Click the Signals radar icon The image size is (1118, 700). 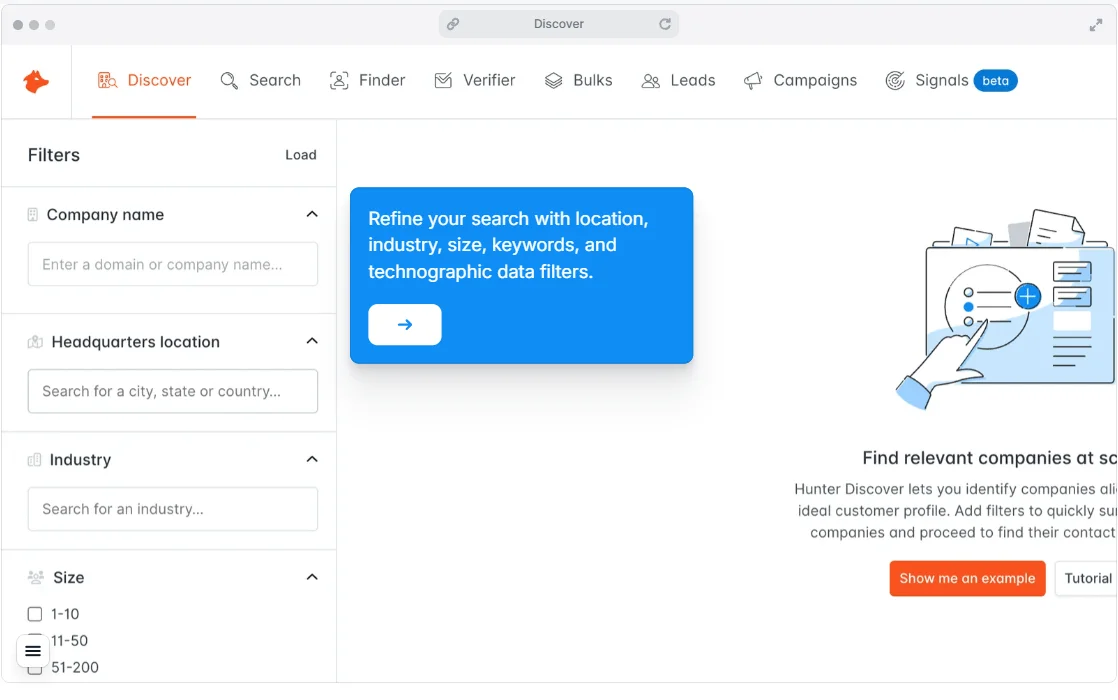click(895, 81)
